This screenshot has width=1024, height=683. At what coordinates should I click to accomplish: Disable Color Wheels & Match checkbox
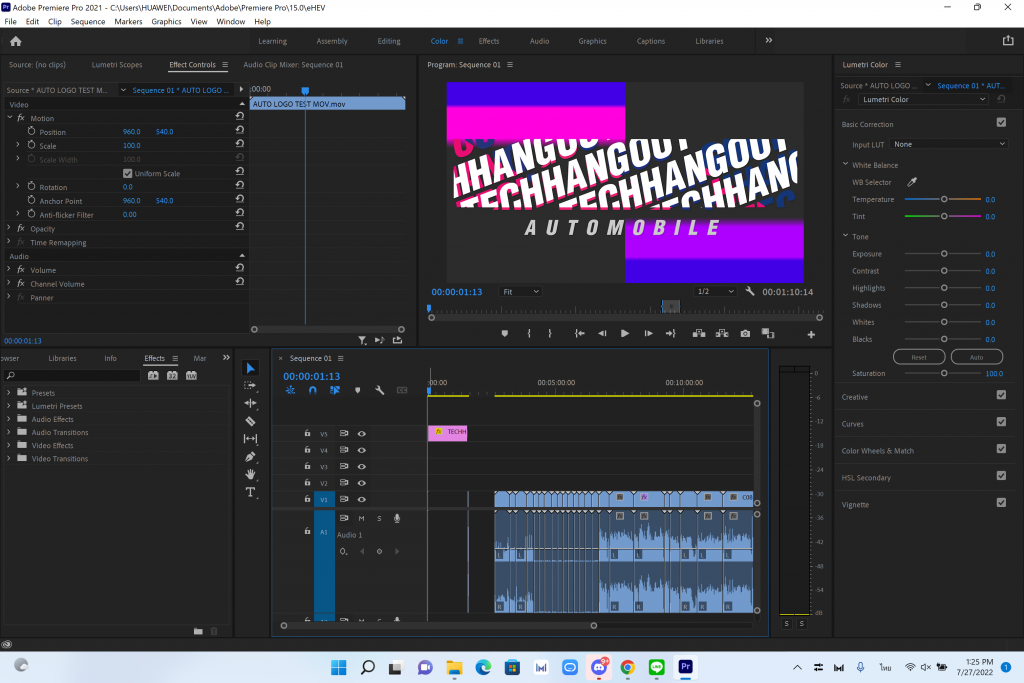[x=1001, y=449]
